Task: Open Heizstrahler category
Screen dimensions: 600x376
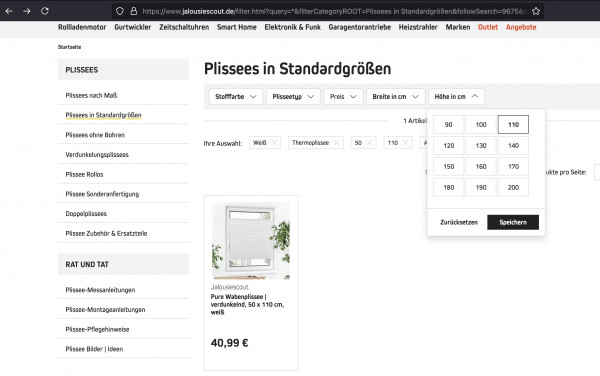Action: (x=418, y=27)
